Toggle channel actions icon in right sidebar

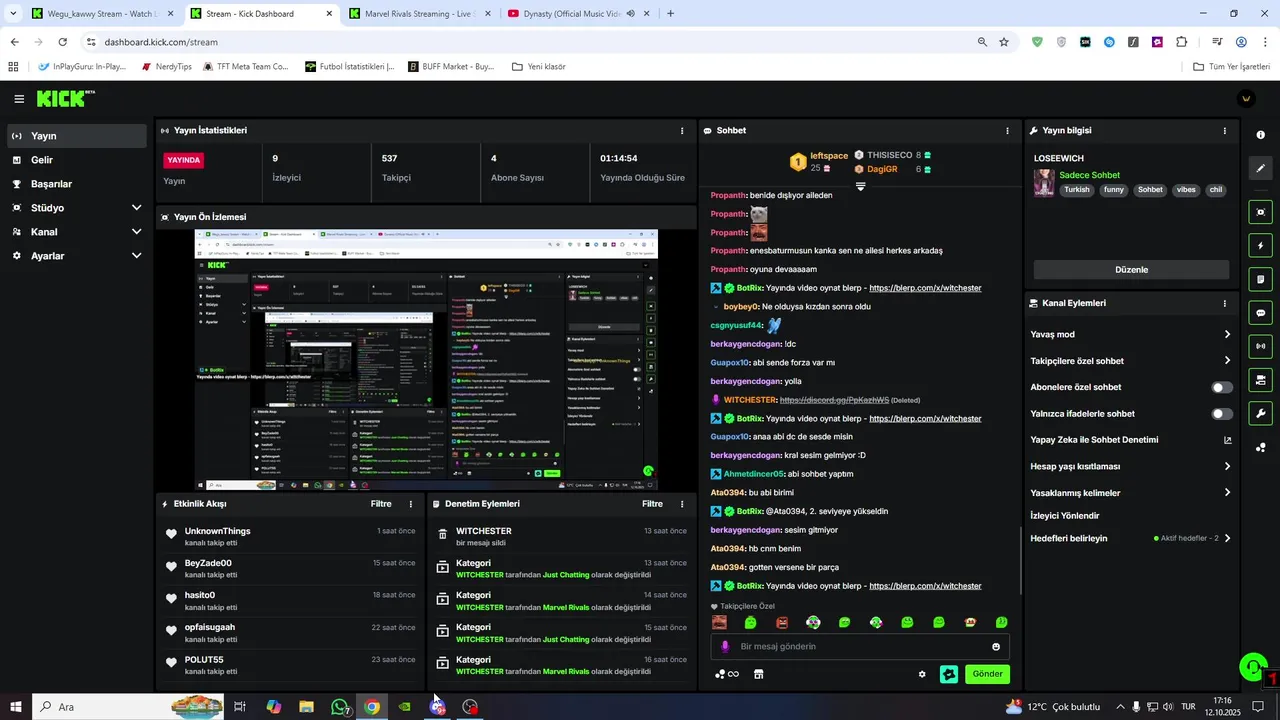[1260, 380]
